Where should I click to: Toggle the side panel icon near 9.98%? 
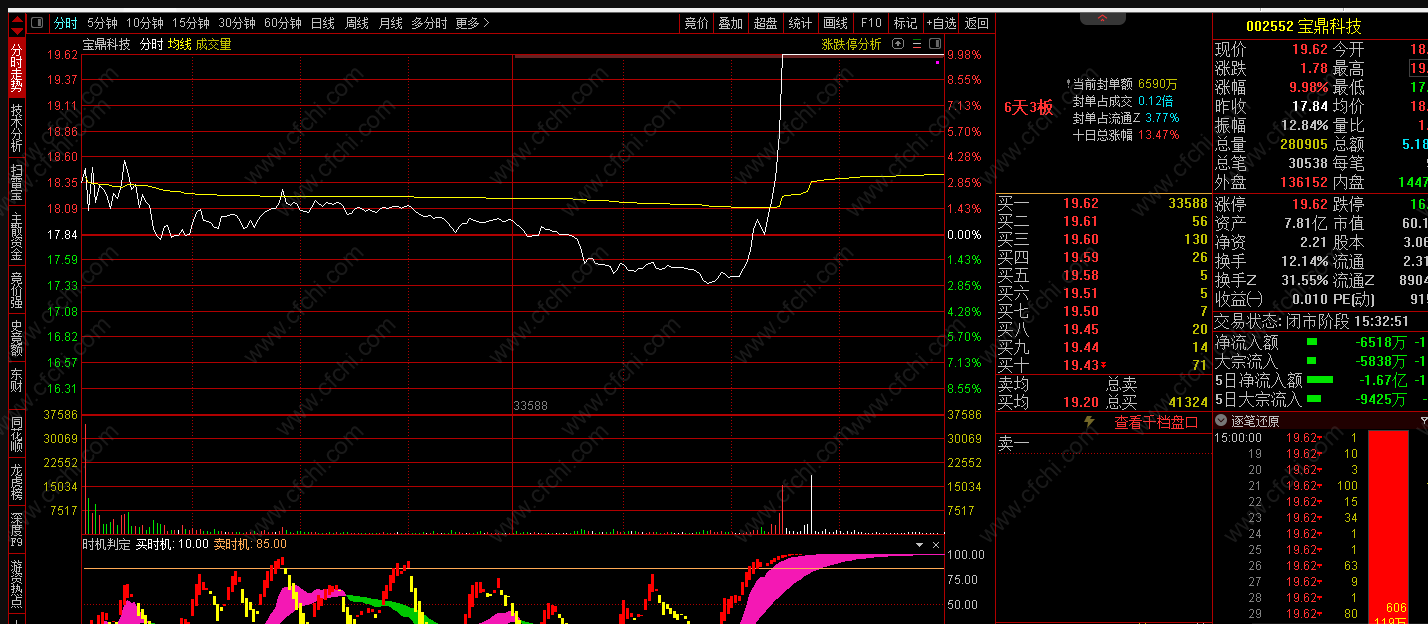pos(934,44)
